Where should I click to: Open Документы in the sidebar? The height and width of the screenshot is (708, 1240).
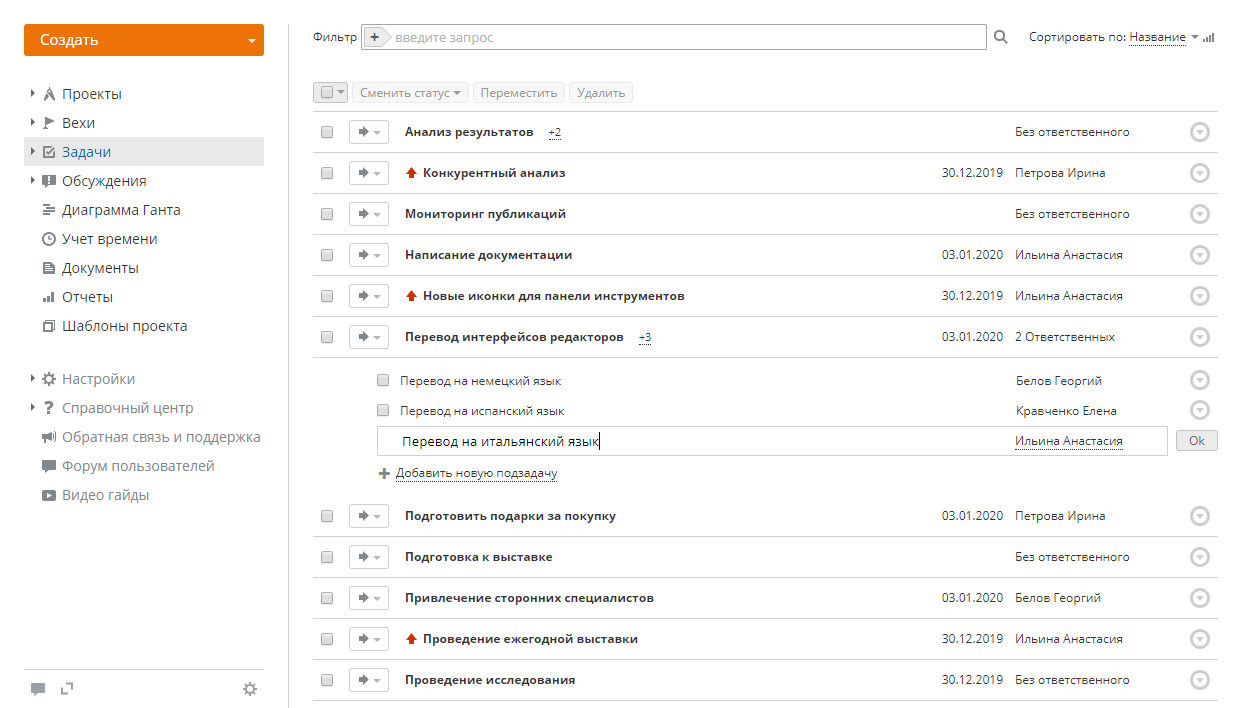pos(100,268)
